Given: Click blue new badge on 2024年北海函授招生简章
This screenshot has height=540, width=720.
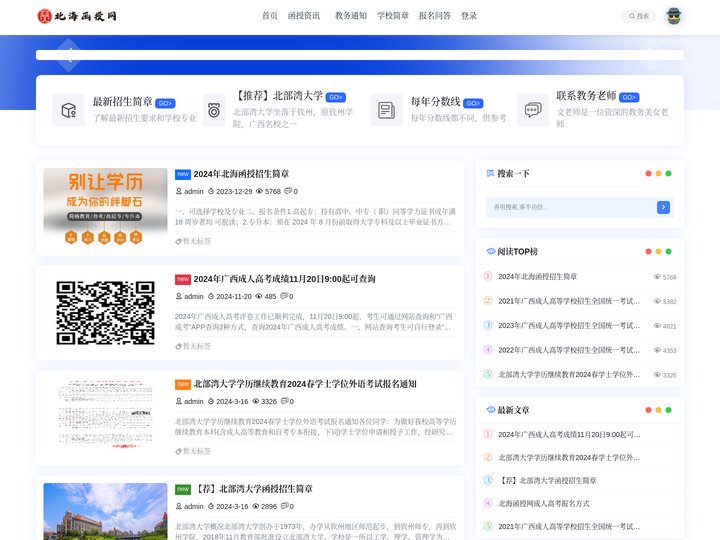Looking at the screenshot, I should coord(183,174).
